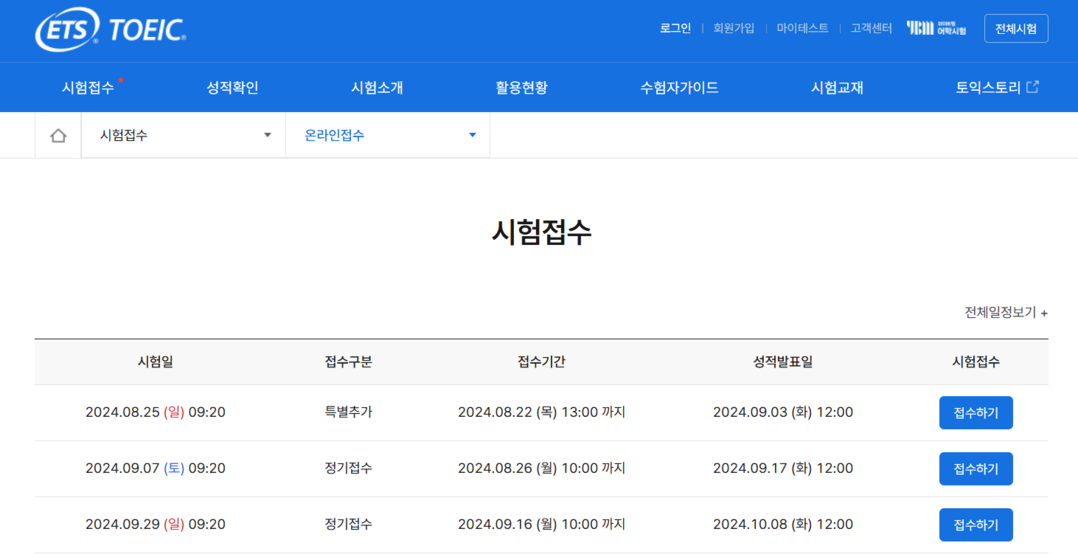1078x554 pixels.
Task: Expand the 온라인접수 breadcrumb dropdown
Action: [388, 136]
